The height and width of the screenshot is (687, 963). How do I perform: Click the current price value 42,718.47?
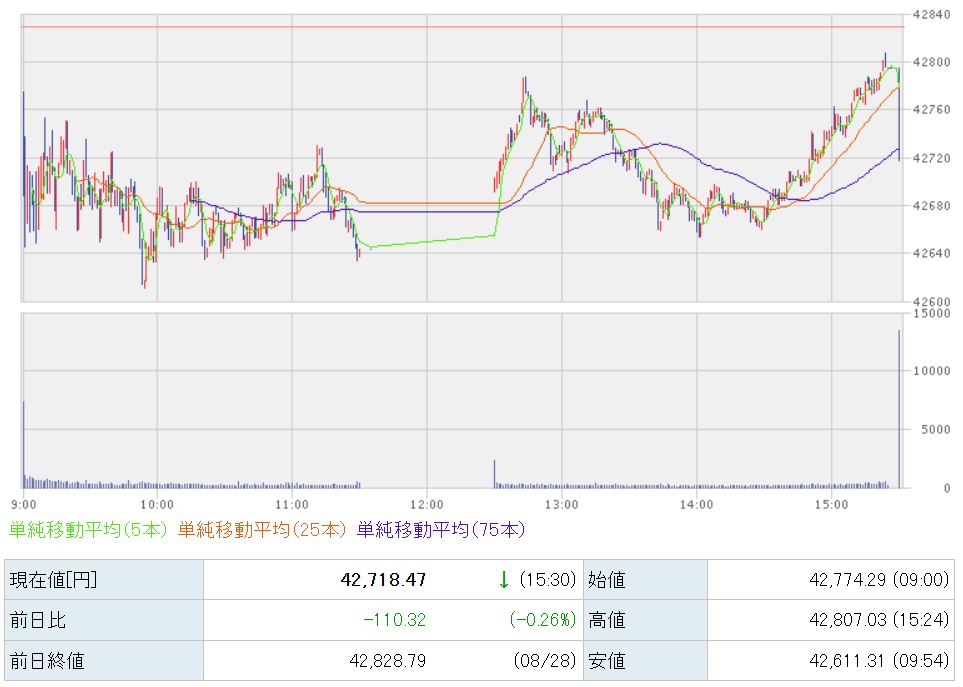coord(383,580)
